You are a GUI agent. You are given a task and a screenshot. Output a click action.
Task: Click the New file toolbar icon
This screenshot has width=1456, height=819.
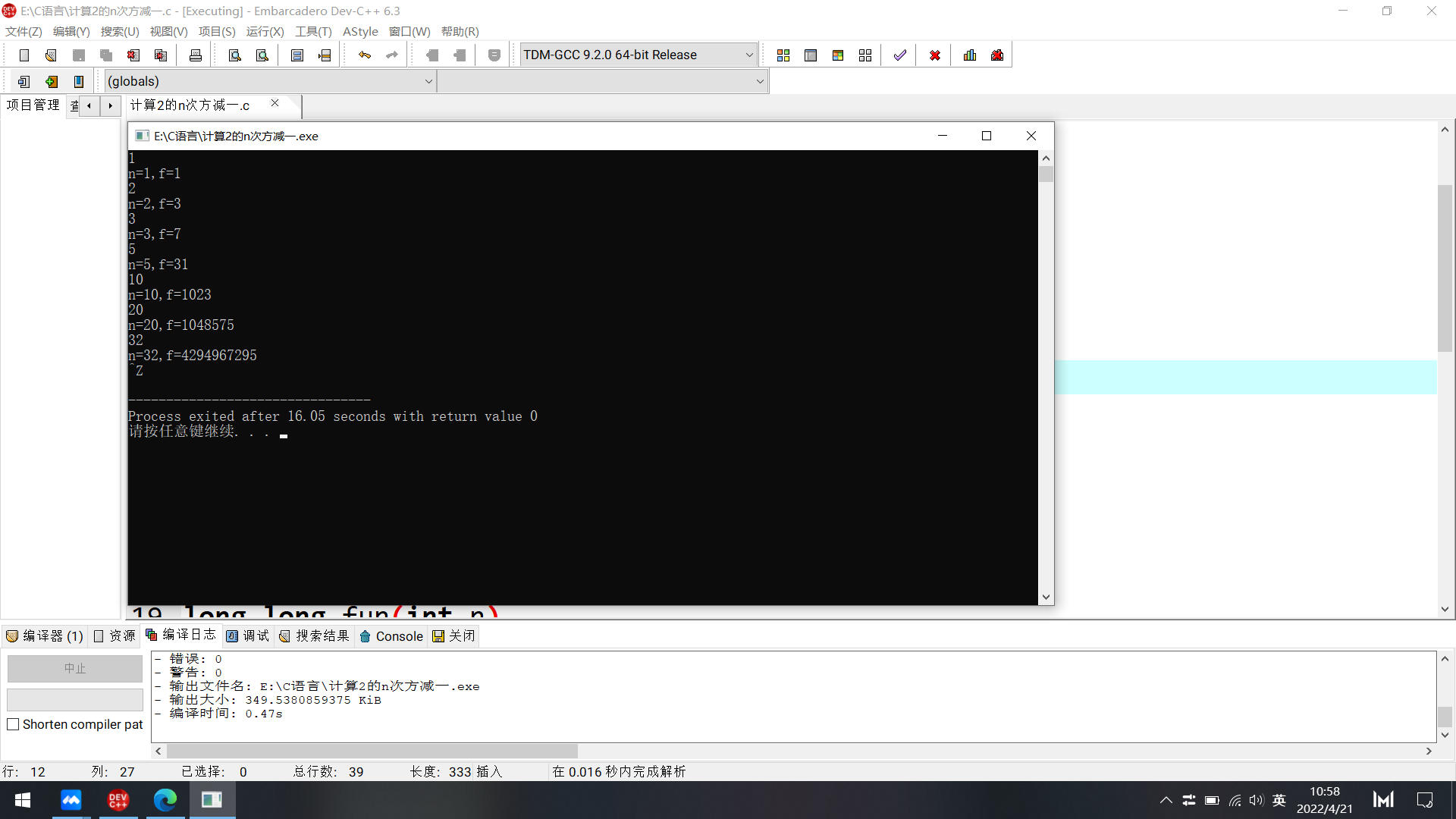pos(24,55)
